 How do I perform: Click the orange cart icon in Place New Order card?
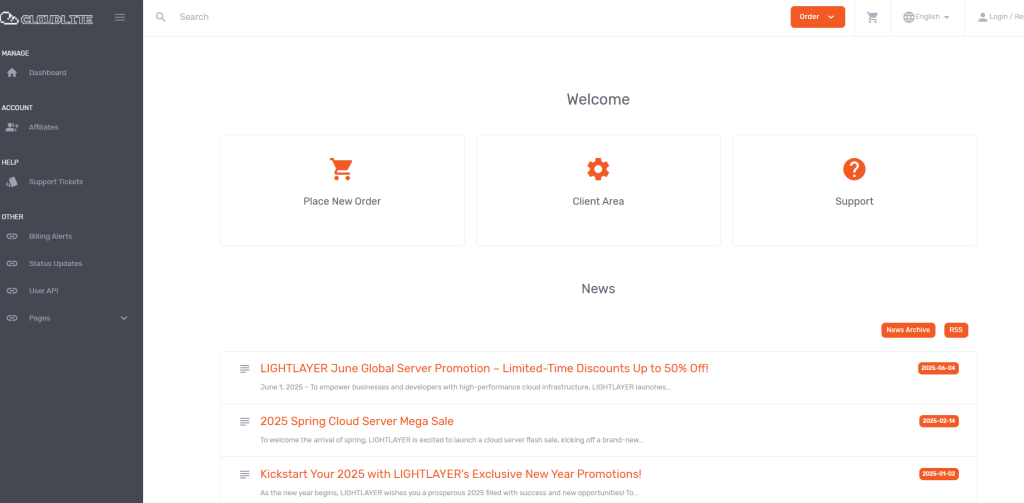[x=341, y=169]
